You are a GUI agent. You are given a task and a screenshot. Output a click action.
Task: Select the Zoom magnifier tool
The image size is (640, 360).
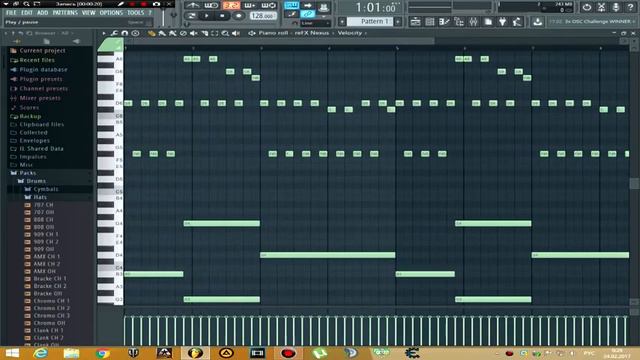[225, 33]
